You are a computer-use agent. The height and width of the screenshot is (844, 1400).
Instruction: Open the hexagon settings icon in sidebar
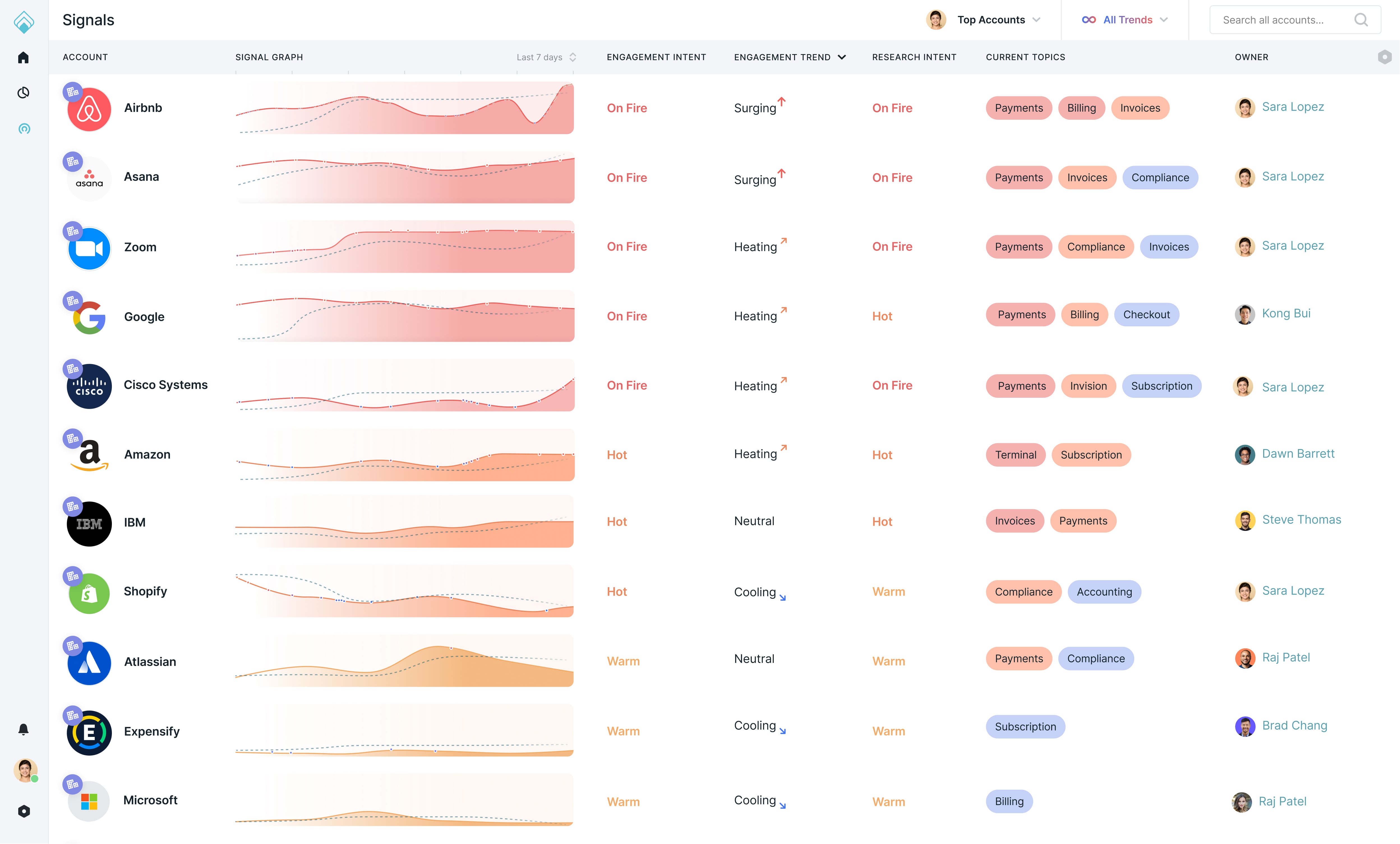click(24, 811)
